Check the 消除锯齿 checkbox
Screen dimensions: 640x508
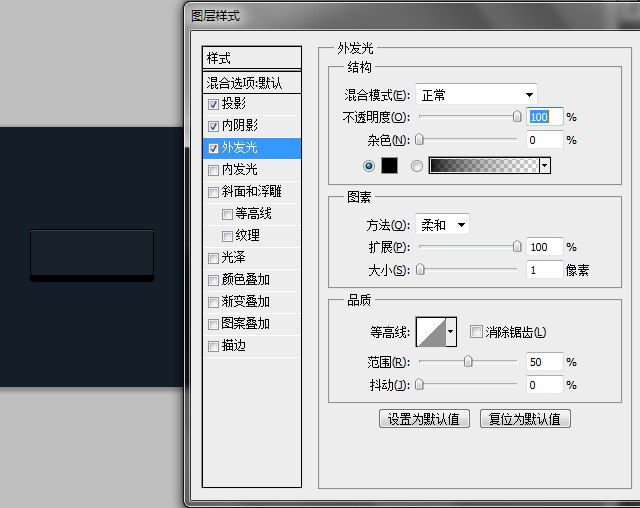tap(476, 332)
